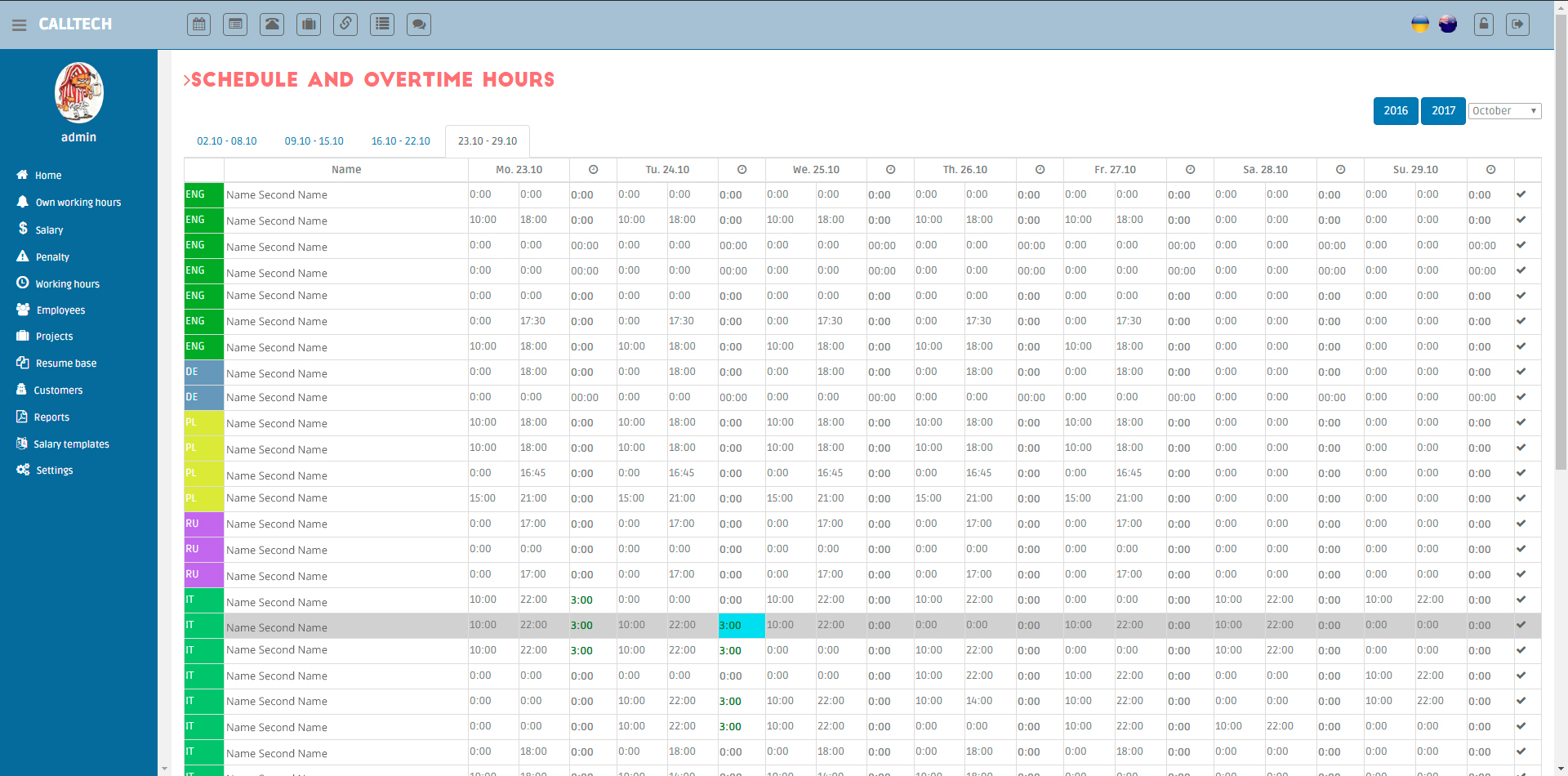
Task: Click the checkmark on the highlighted IT row
Action: pyautogui.click(x=1521, y=625)
